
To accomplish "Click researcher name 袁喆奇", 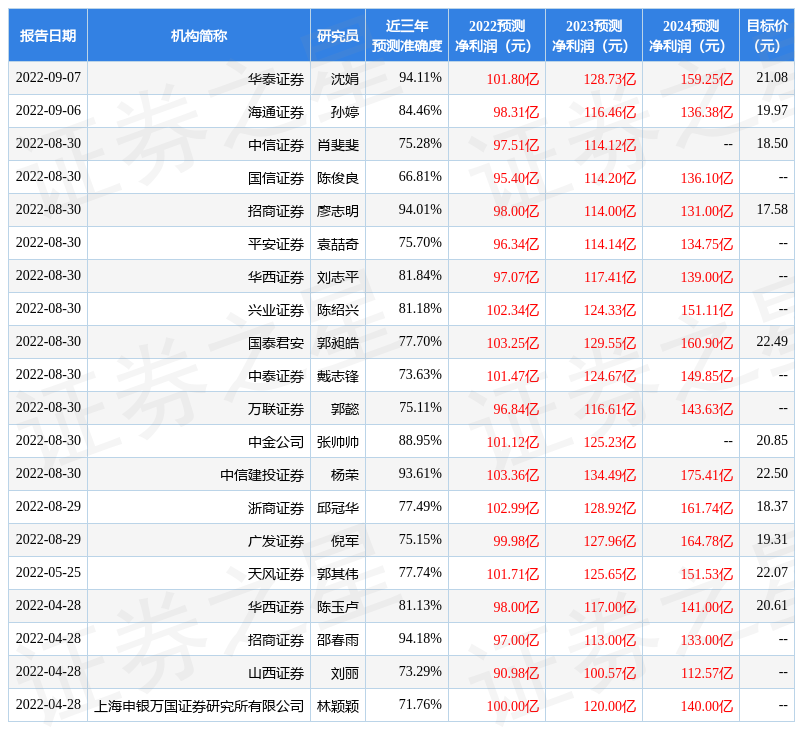I will tap(338, 244).
